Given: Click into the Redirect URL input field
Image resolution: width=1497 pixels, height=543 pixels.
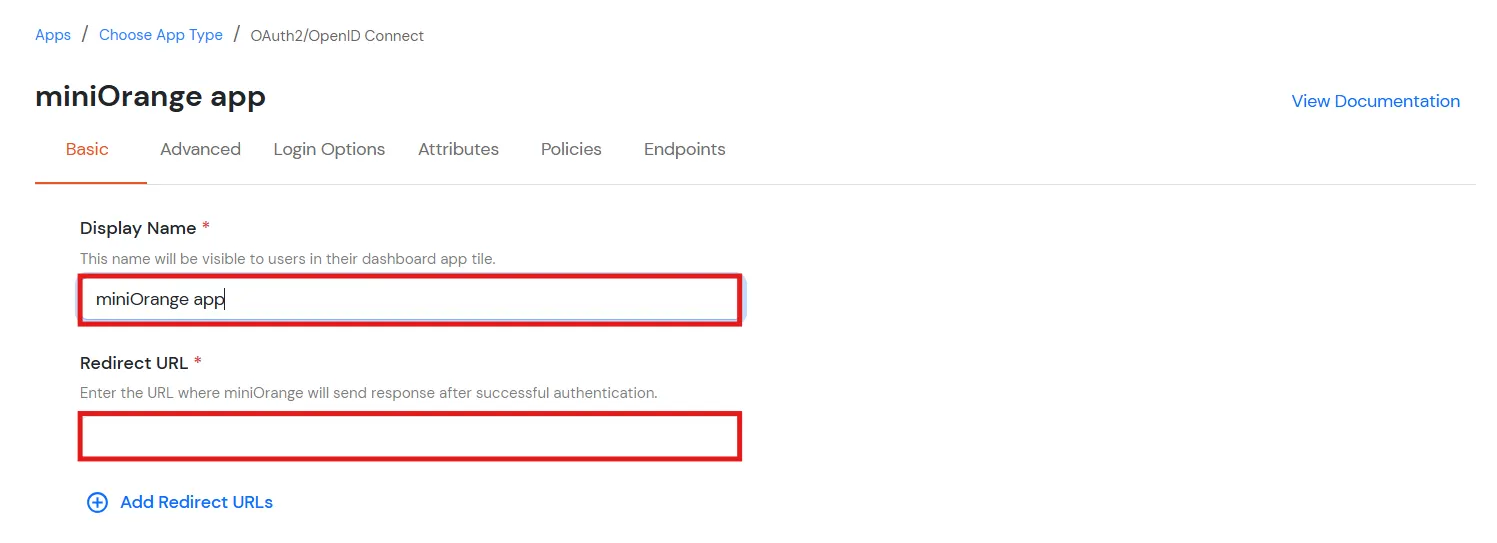Looking at the screenshot, I should point(410,436).
